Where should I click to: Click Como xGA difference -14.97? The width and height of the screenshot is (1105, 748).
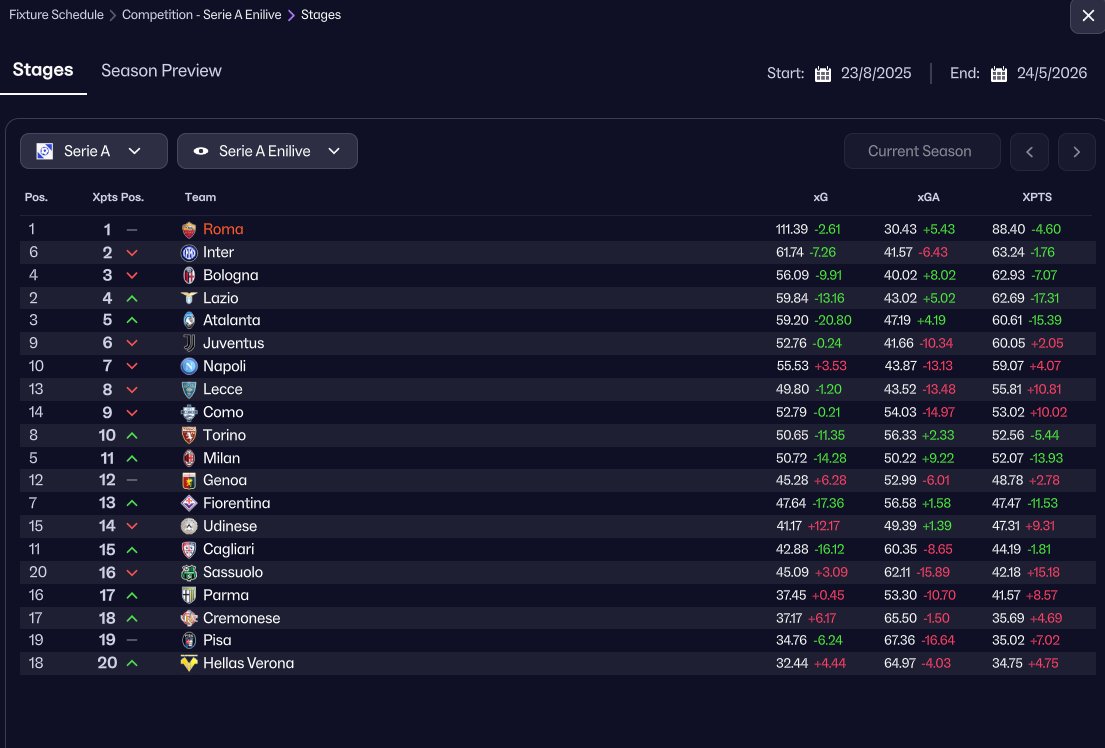tap(937, 412)
